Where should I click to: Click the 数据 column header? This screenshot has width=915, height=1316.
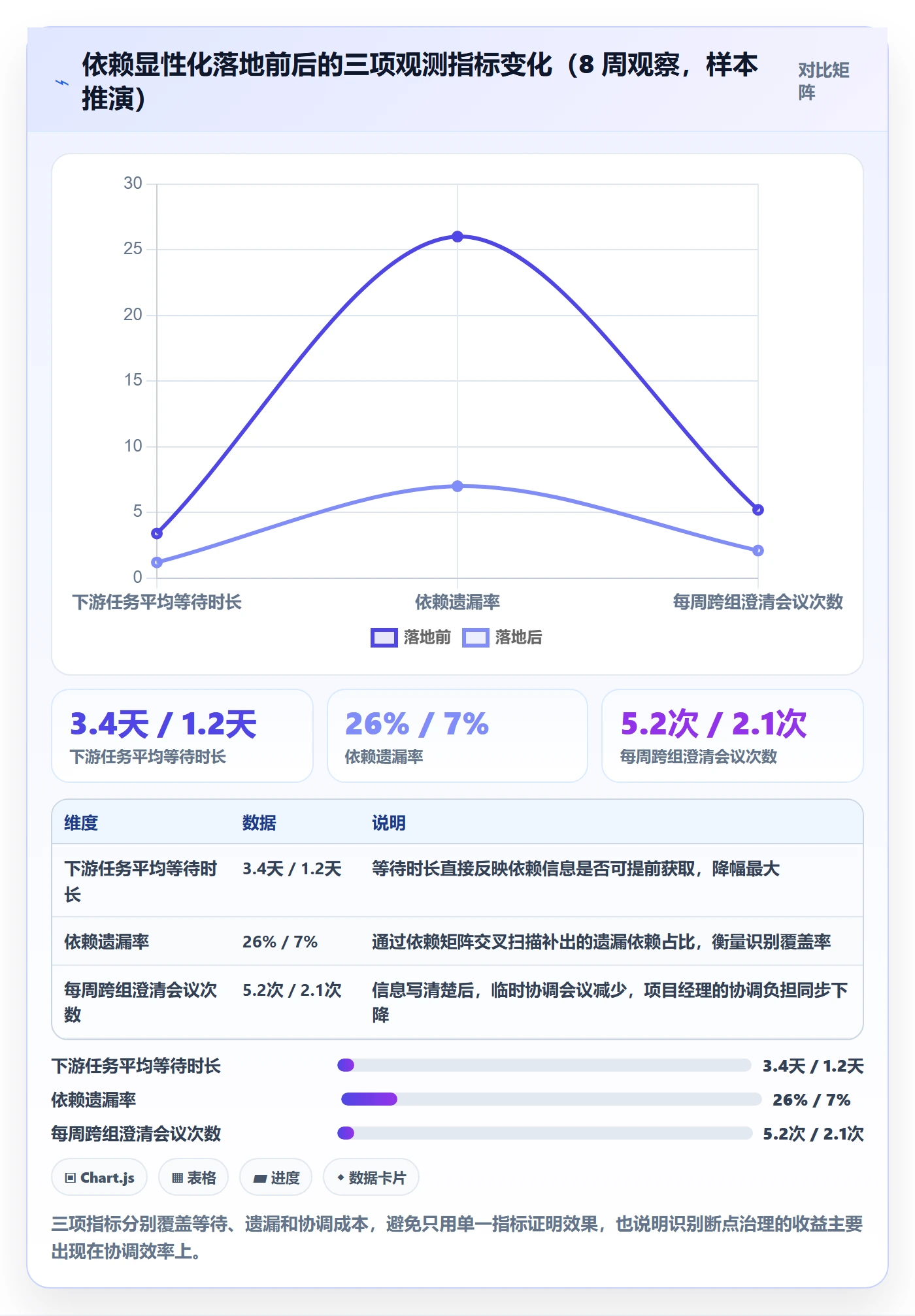[x=259, y=823]
